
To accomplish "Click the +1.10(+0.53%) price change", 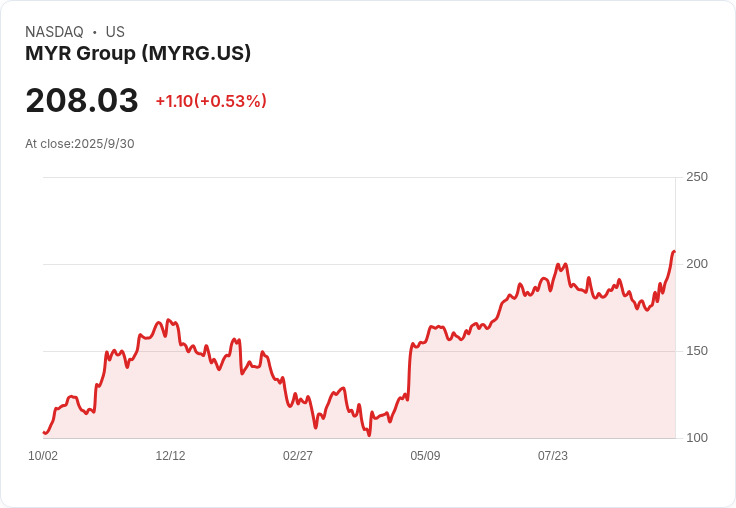I will [x=211, y=101].
